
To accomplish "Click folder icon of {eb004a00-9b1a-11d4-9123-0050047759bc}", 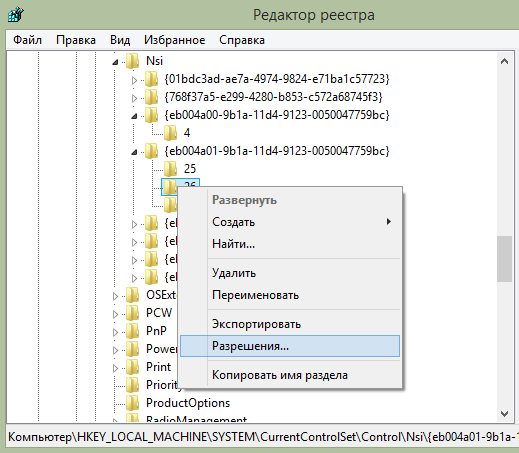I will coord(151,115).
